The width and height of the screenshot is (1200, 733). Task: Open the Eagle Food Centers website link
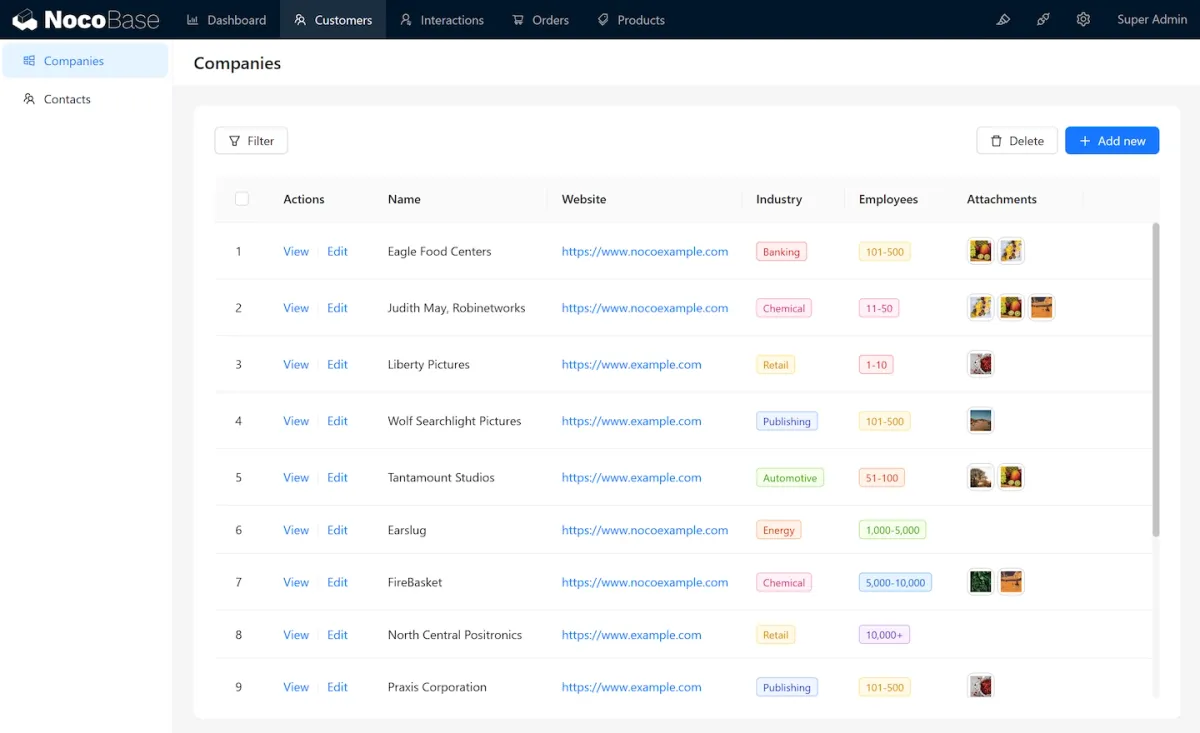point(645,252)
